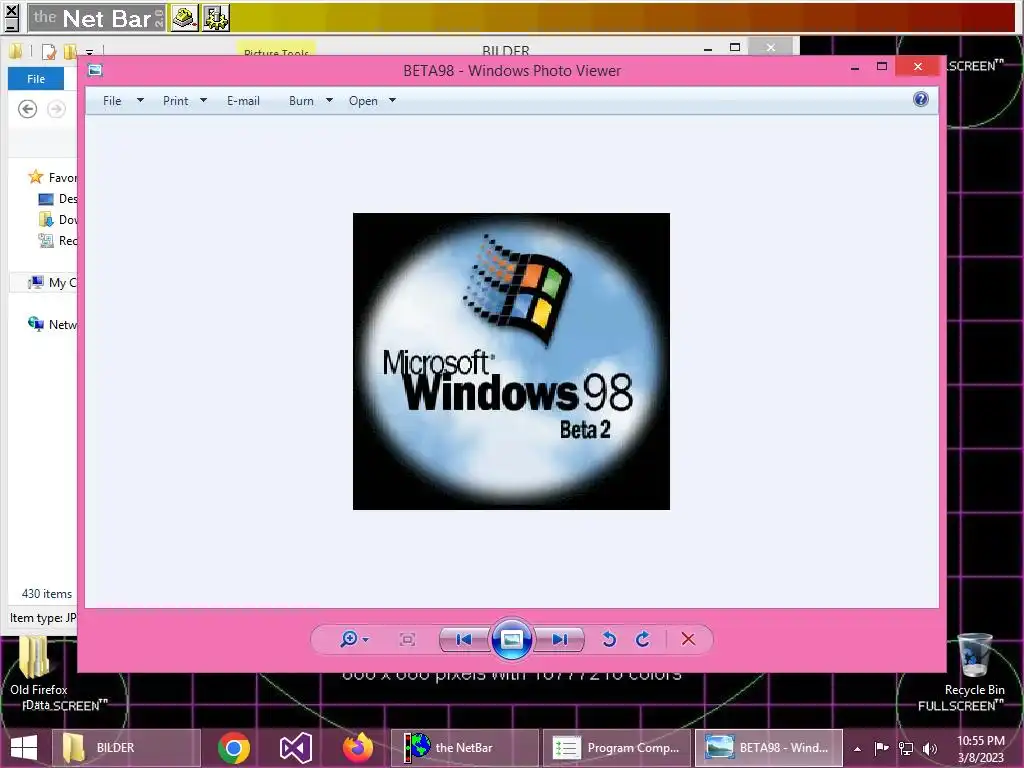Select Favorites in Explorer navigation pane

tap(52, 178)
